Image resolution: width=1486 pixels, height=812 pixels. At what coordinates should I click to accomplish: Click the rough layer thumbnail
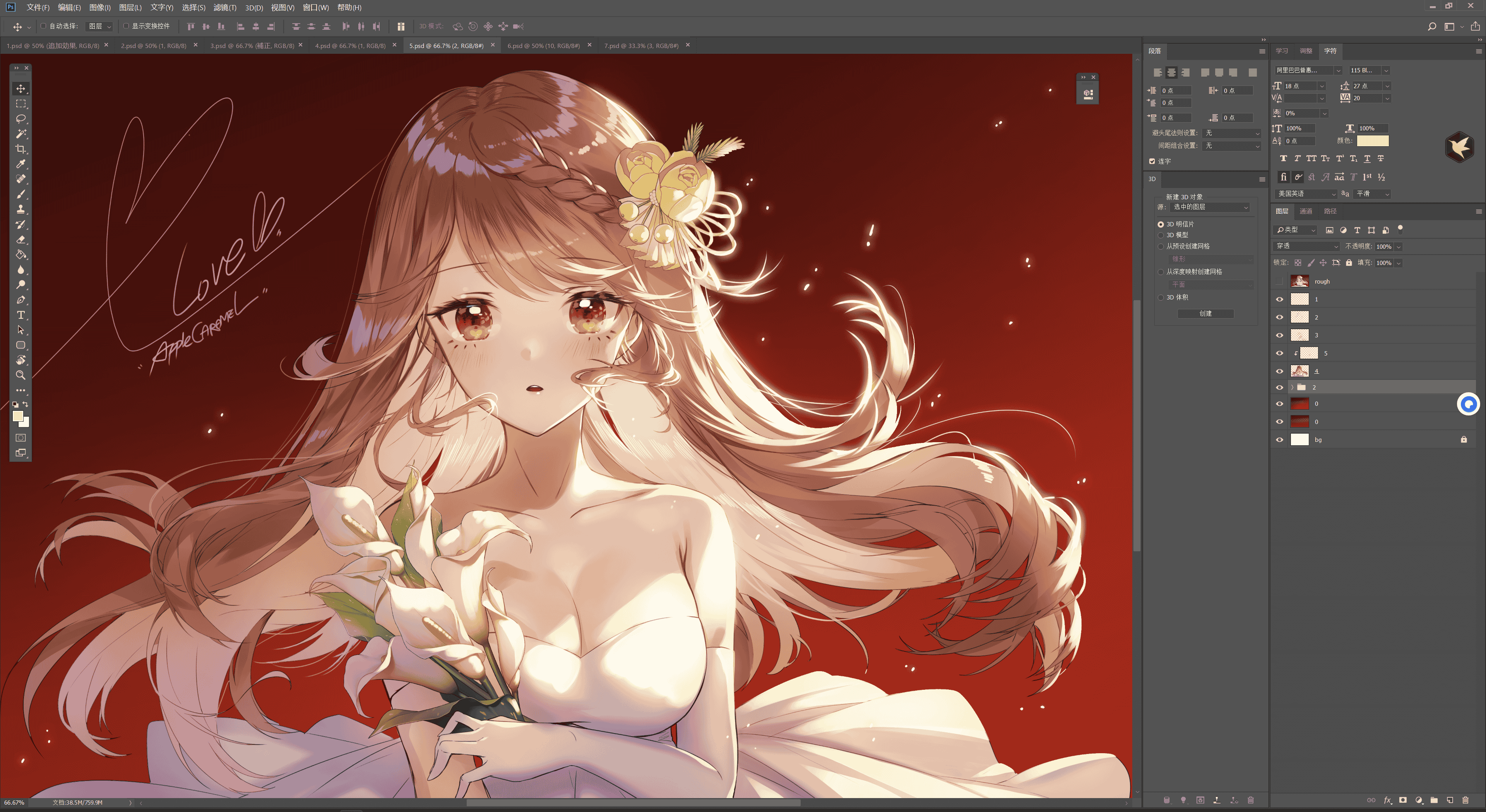1299,281
